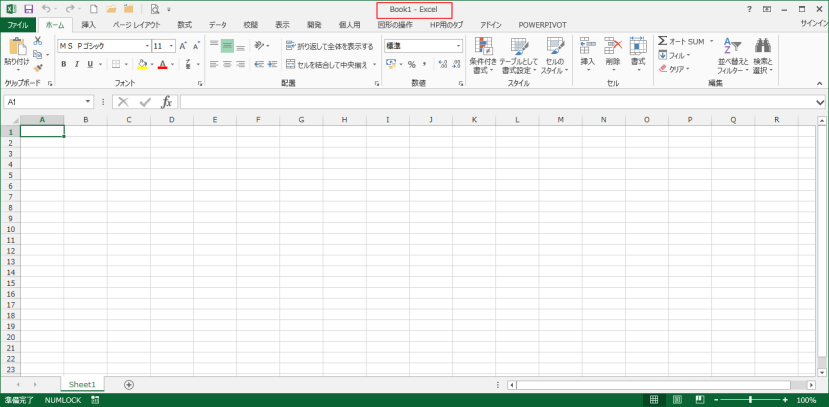
Task: Switch to the POWERPIVOT tab
Action: coord(542,25)
